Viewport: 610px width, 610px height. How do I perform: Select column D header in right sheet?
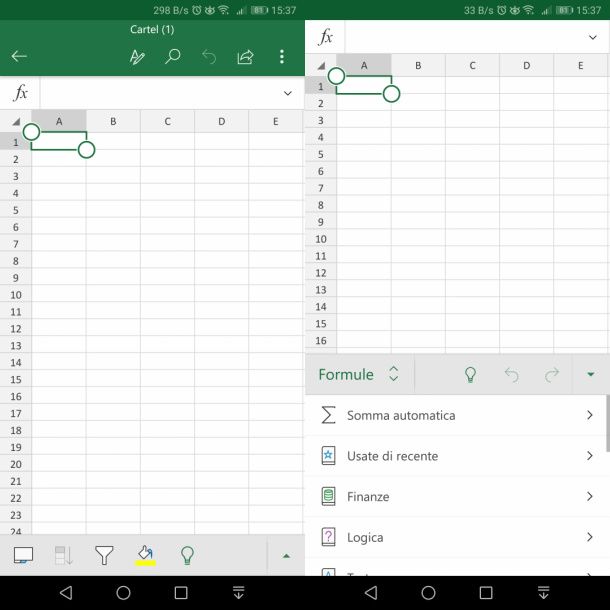(x=526, y=66)
